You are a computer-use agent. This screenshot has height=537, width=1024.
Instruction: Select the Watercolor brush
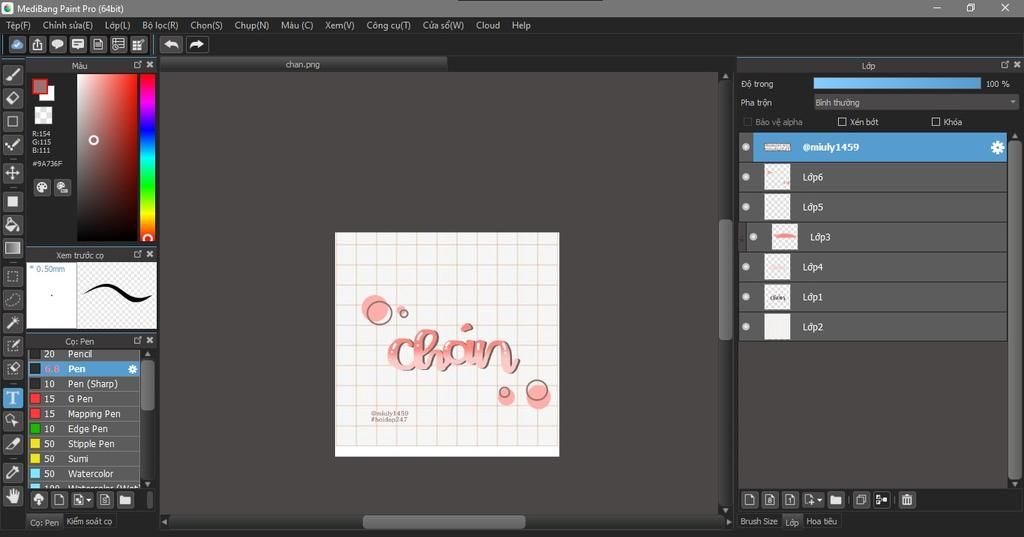pyautogui.click(x=84, y=474)
